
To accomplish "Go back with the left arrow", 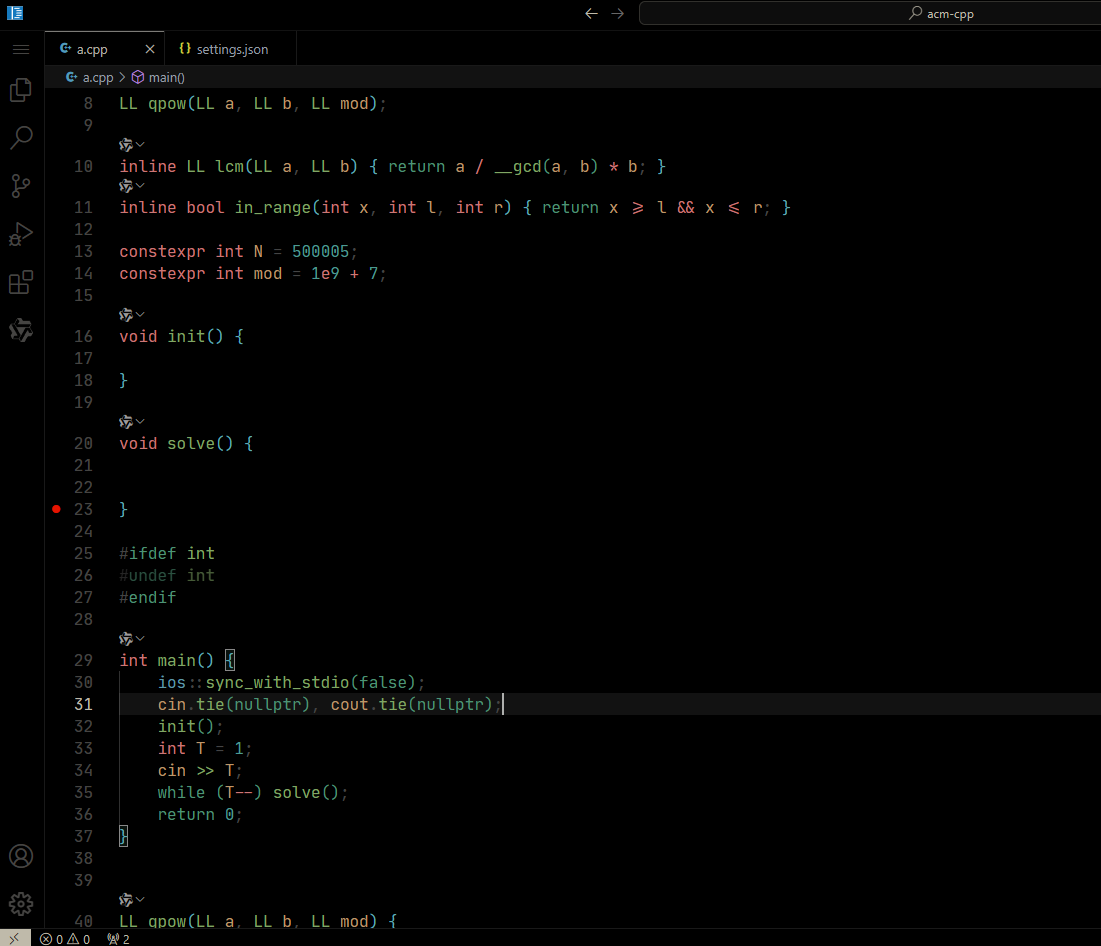I will [x=591, y=13].
